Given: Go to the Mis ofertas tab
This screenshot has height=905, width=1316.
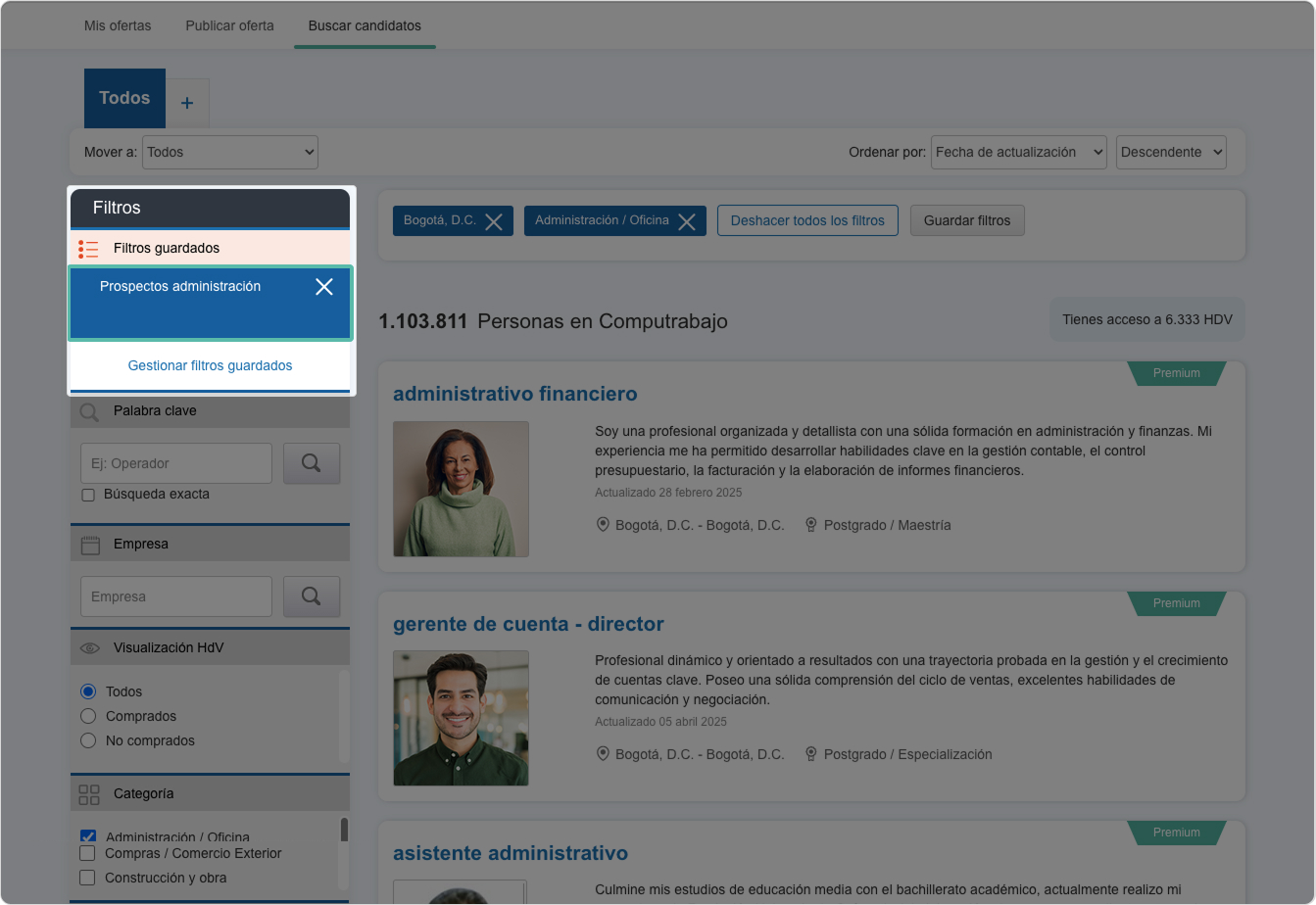Looking at the screenshot, I should pyautogui.click(x=118, y=25).
